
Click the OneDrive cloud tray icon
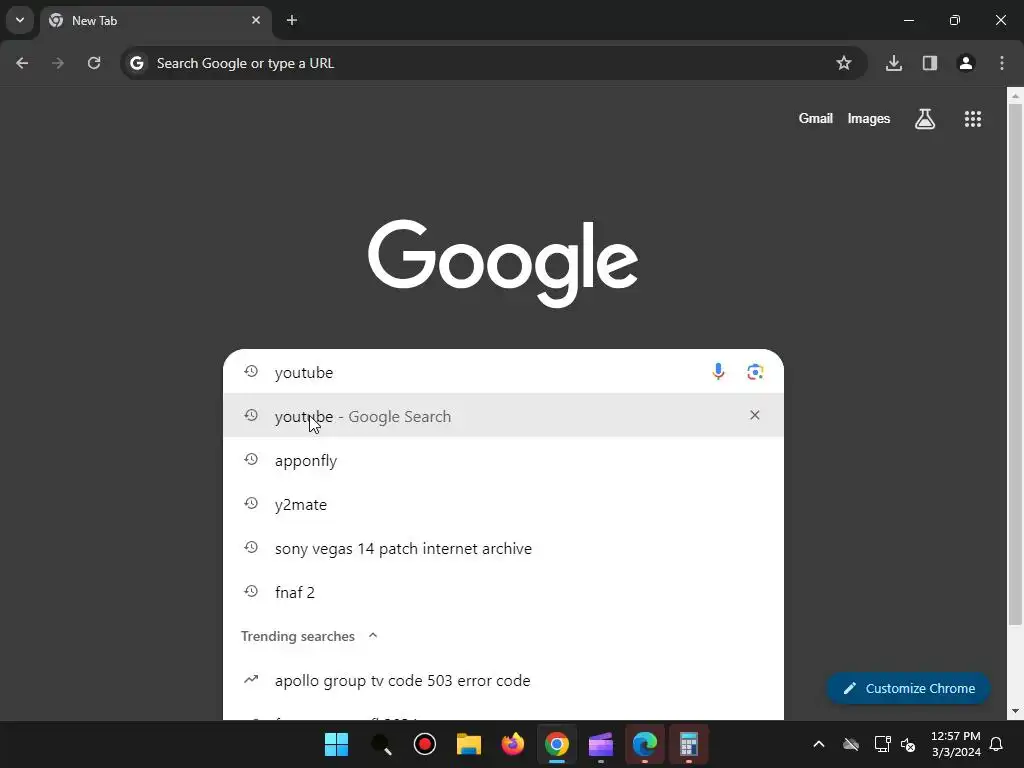(851, 744)
